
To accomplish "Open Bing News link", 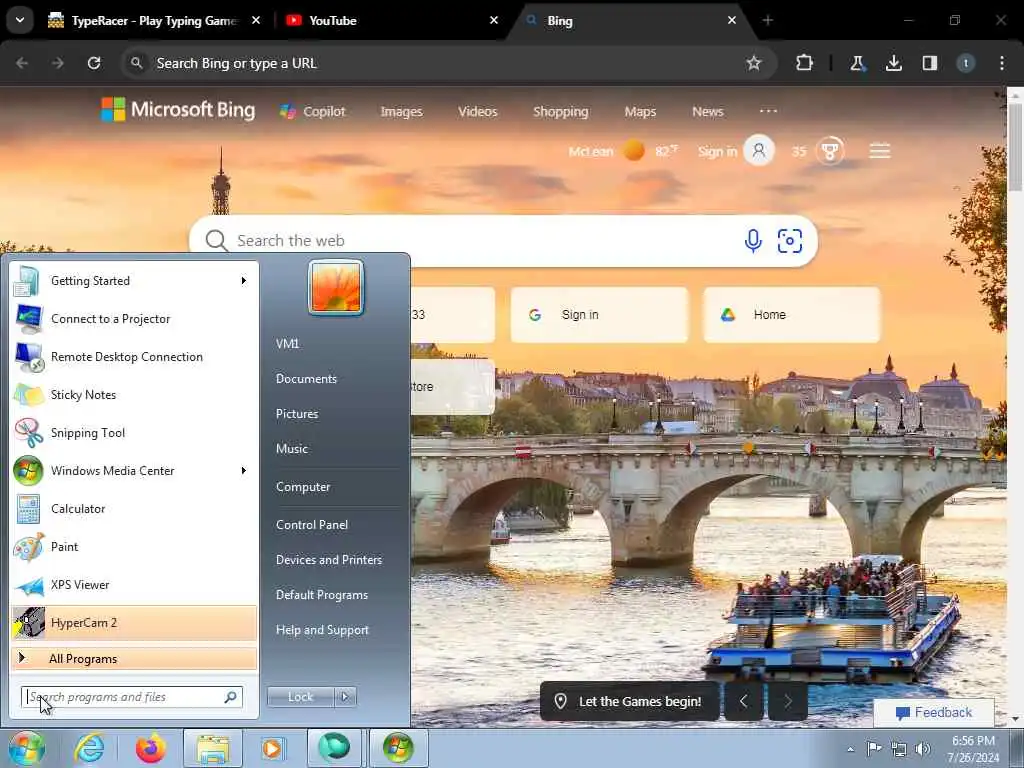I will (x=708, y=112).
